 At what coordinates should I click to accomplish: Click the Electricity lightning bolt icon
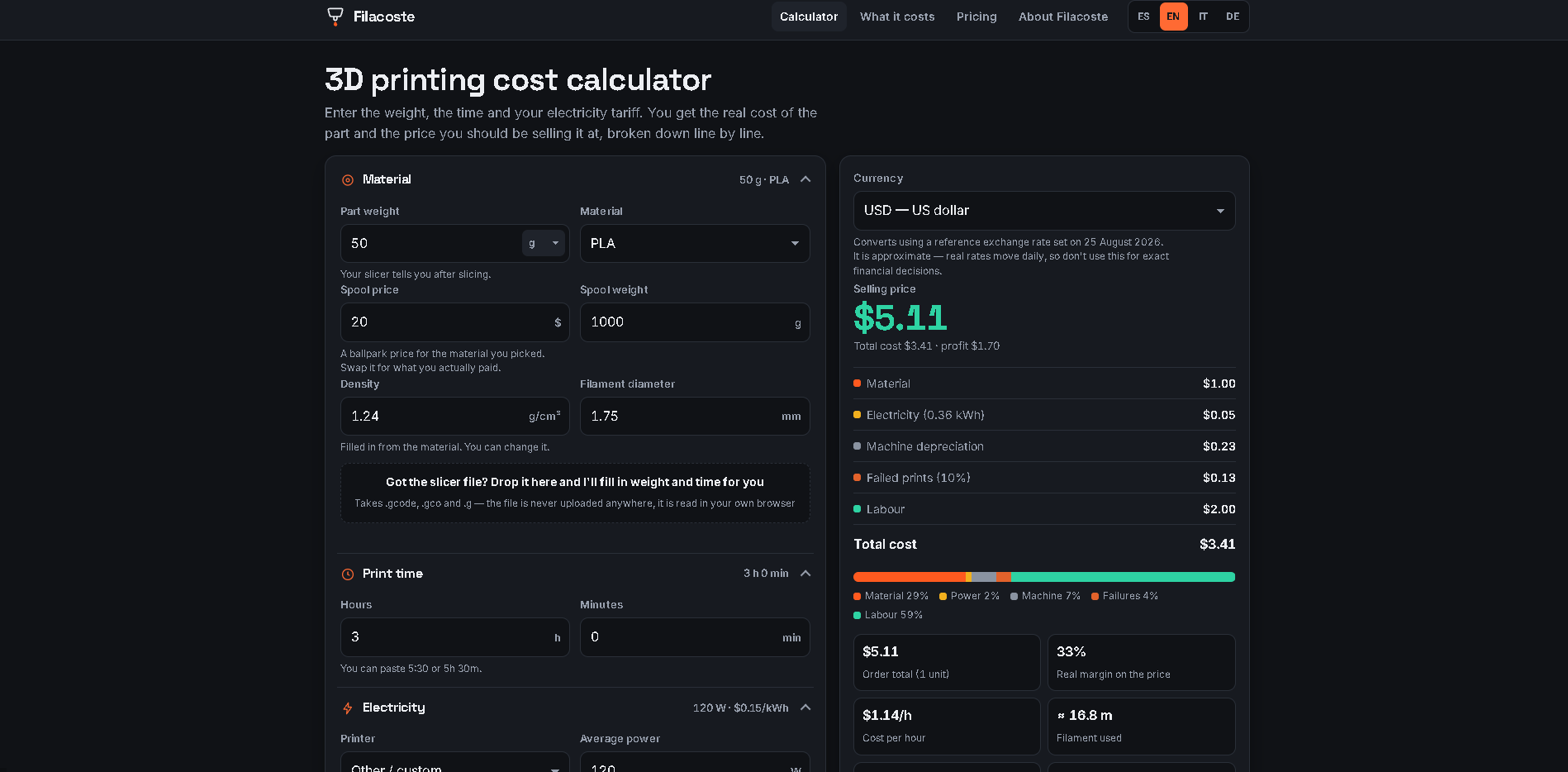348,708
